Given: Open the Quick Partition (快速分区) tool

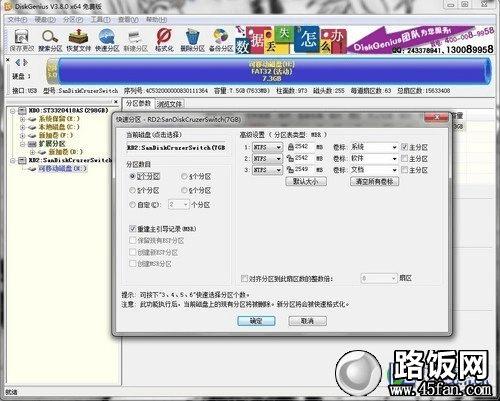Looking at the screenshot, I should click(107, 40).
